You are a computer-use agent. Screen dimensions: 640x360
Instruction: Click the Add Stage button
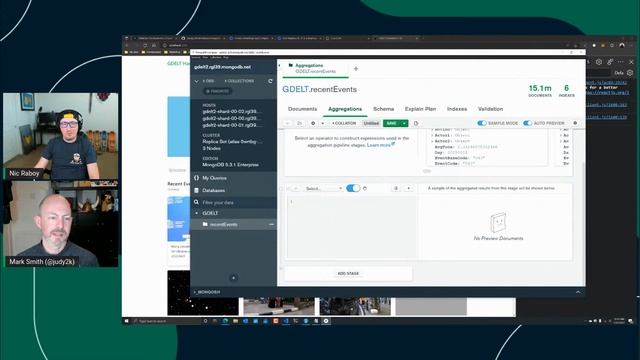click(348, 273)
